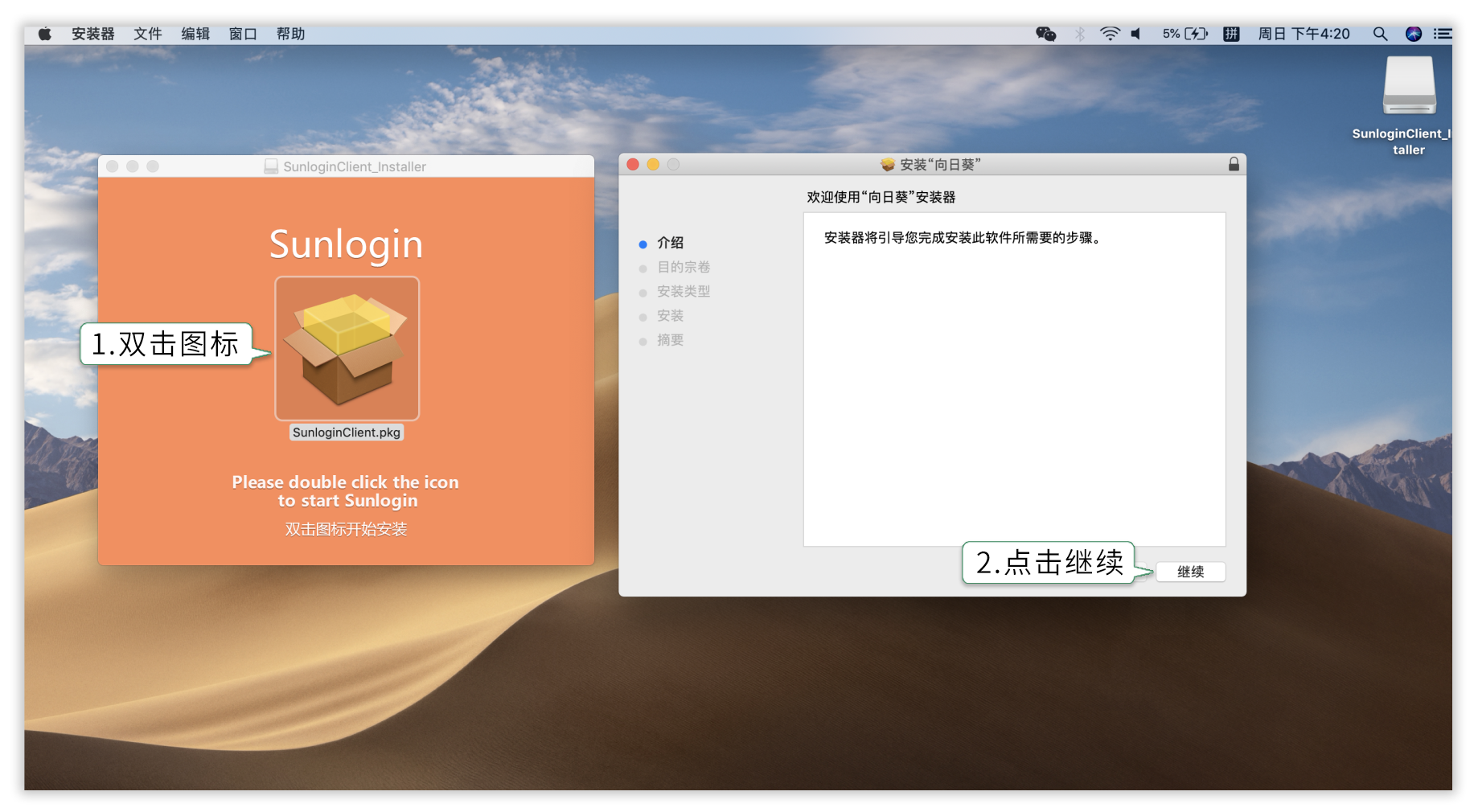Click the Sunlogin title text
The height and width of the screenshot is (812, 1474).
tap(346, 244)
